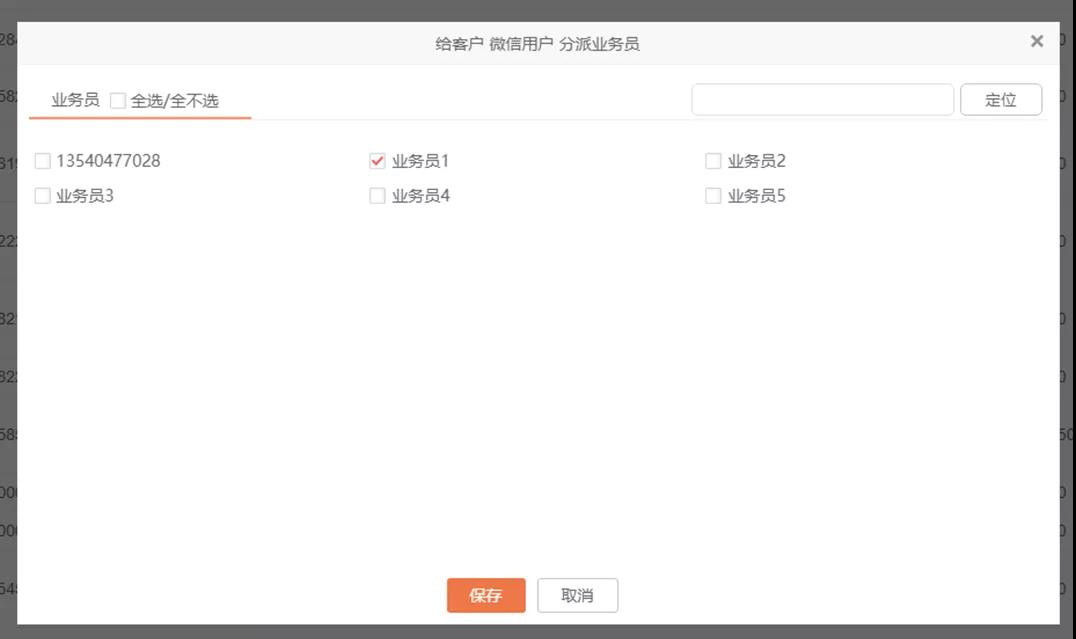Tick the 业务员3 checkbox
This screenshot has width=1076, height=639.
pyautogui.click(x=43, y=196)
